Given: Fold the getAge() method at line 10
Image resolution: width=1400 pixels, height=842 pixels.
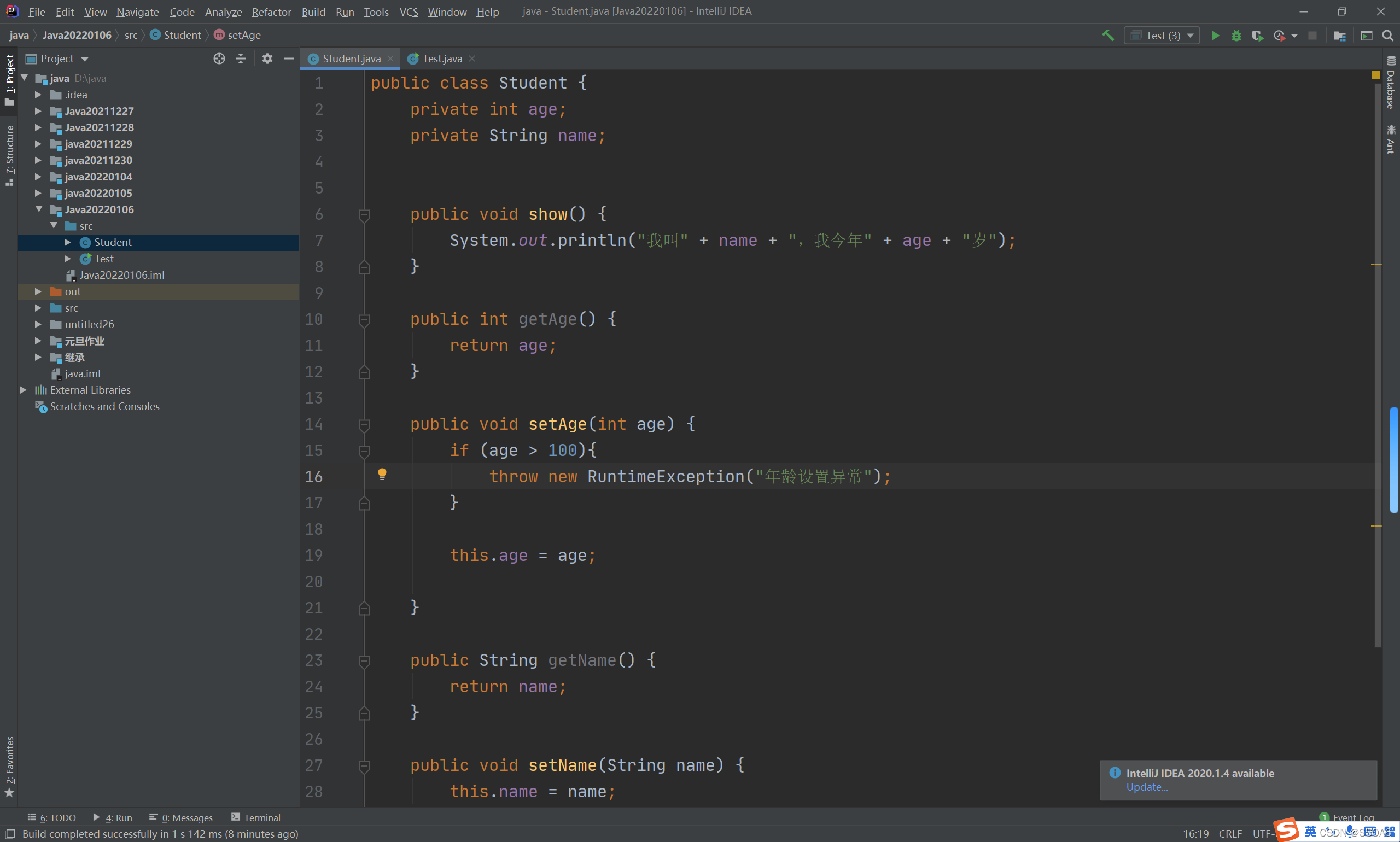Looking at the screenshot, I should click(x=364, y=320).
